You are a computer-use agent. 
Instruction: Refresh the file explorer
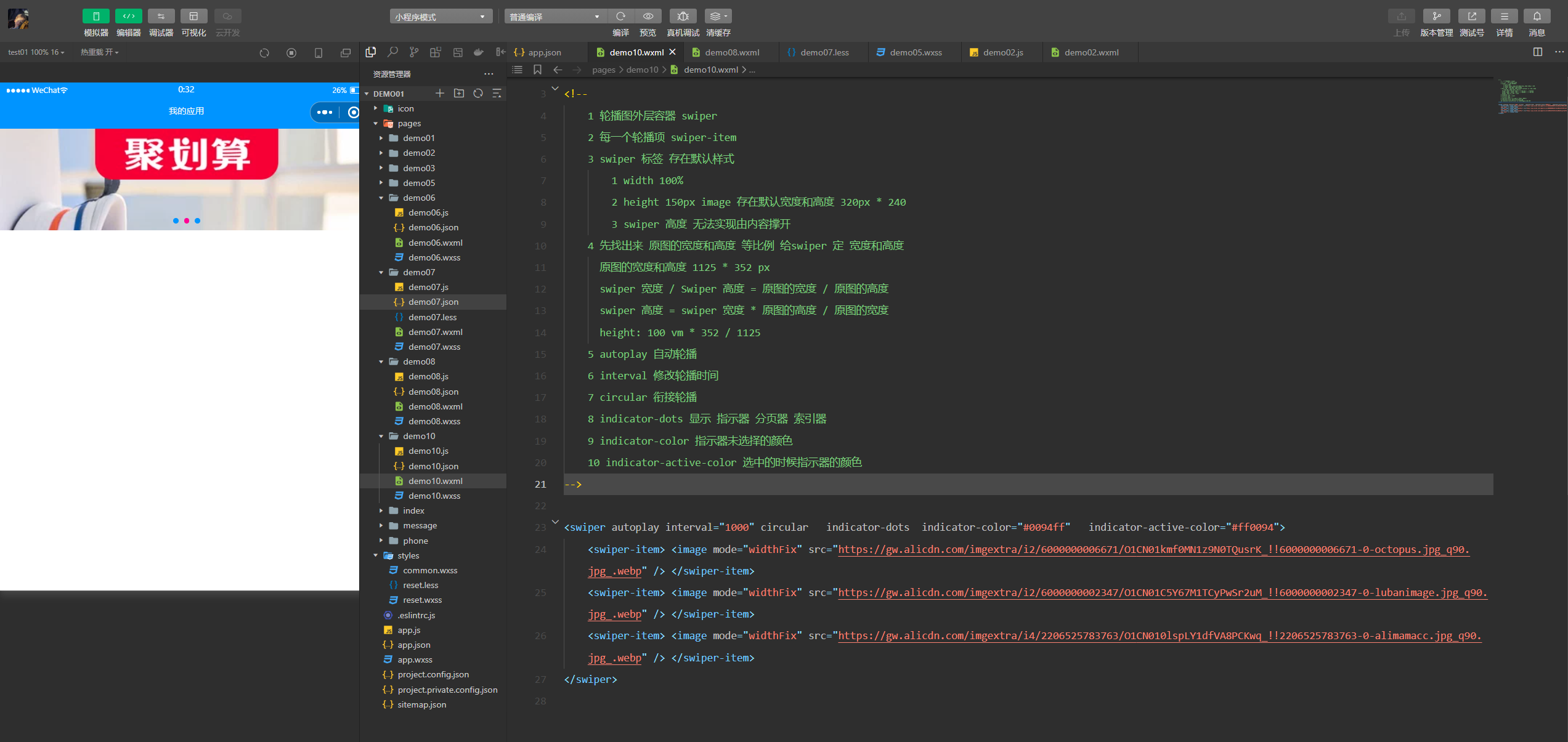coord(477,94)
